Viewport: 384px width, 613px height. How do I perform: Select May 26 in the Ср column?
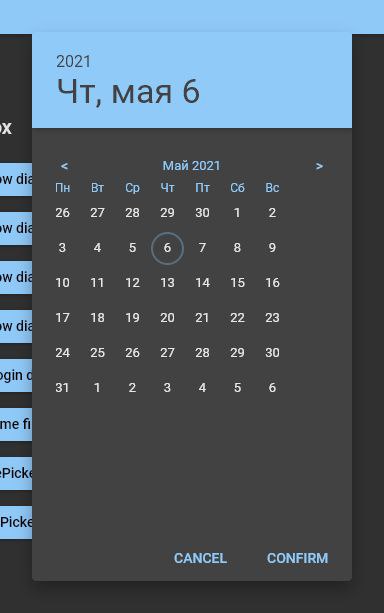[133, 353]
